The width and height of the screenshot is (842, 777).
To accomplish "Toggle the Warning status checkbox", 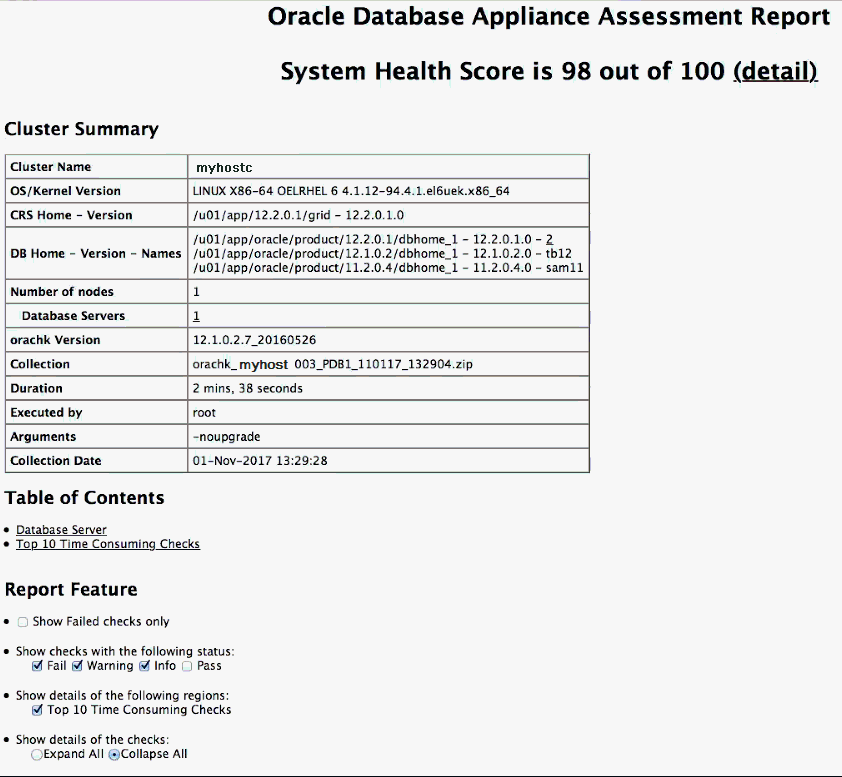I will point(77,665).
